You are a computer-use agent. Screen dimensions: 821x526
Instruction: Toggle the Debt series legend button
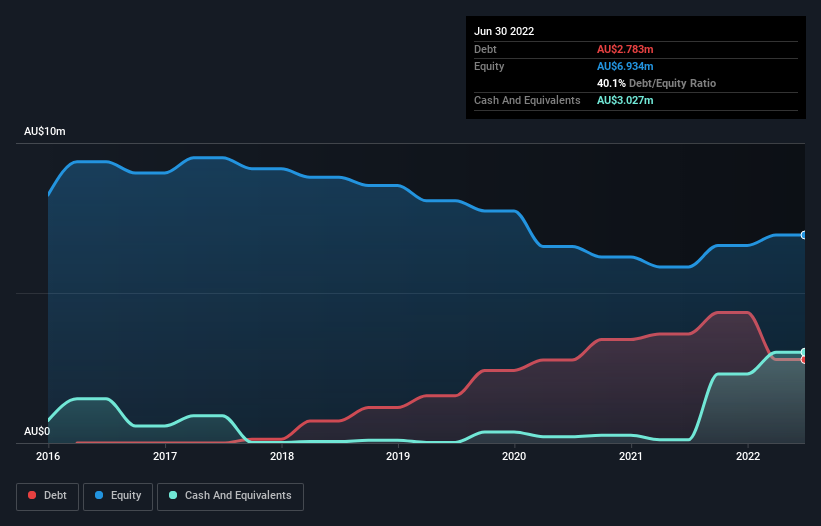tap(47, 496)
